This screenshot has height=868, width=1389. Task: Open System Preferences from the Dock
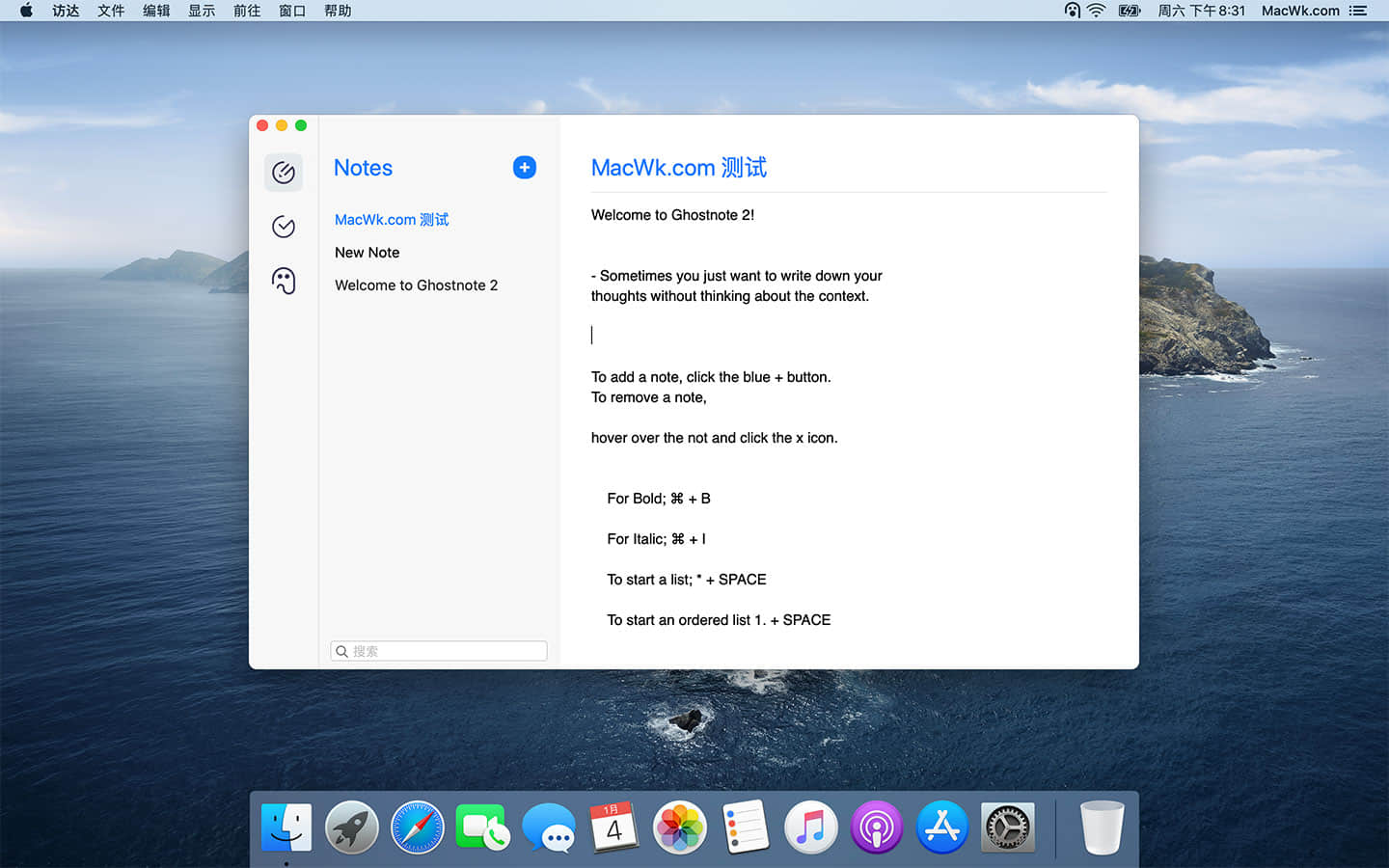tap(1007, 827)
